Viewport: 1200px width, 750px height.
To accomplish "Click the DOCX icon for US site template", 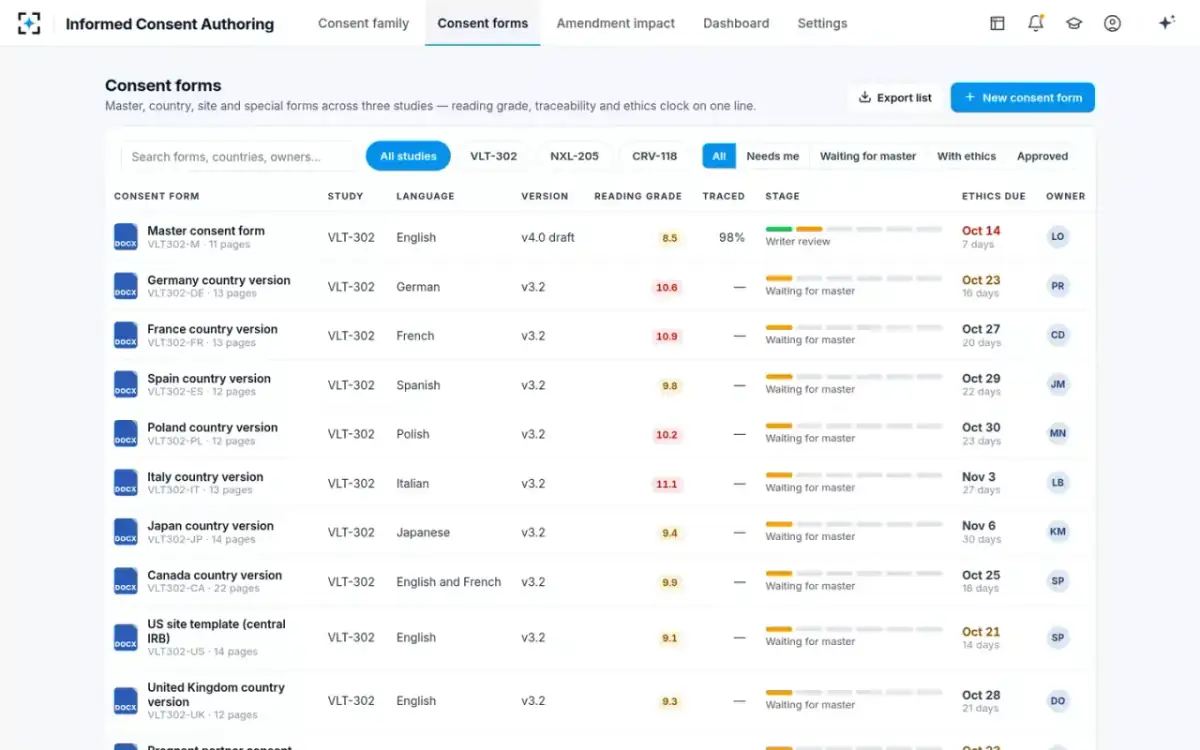I will 125,637.
